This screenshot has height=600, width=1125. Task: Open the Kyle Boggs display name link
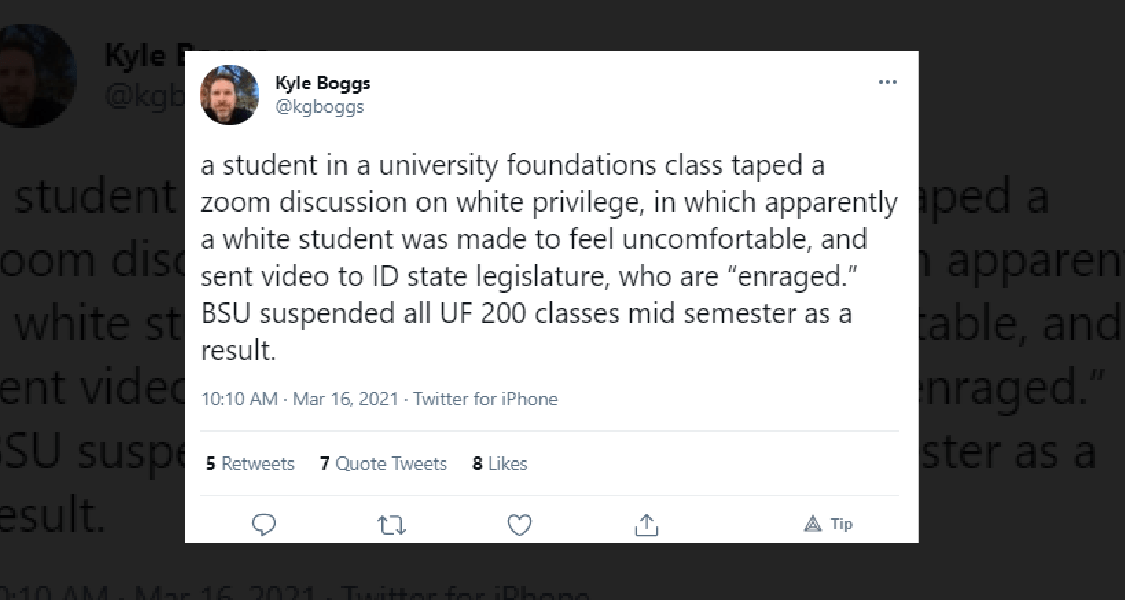[x=322, y=84]
